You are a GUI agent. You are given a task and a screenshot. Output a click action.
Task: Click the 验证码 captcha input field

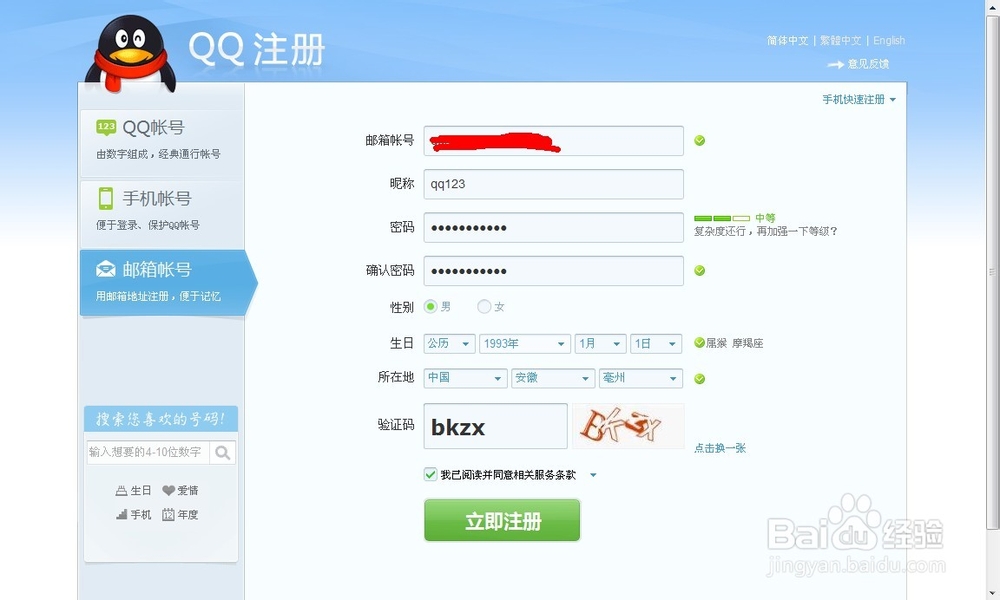(x=496, y=426)
